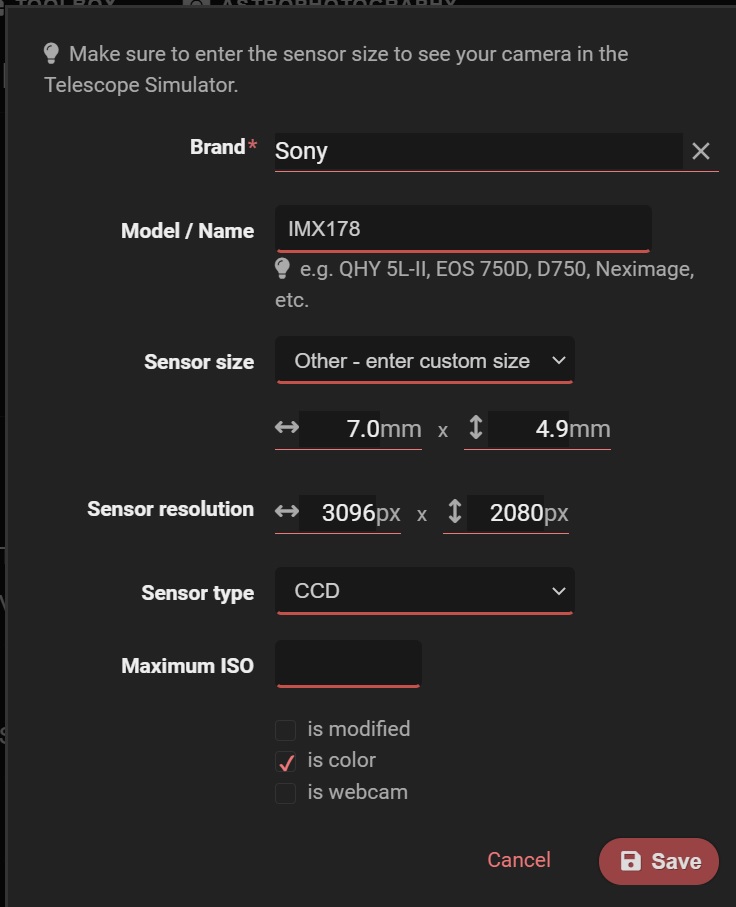Open the Sensor type dropdown showing CCD
Image resolution: width=736 pixels, height=907 pixels.
coord(424,590)
